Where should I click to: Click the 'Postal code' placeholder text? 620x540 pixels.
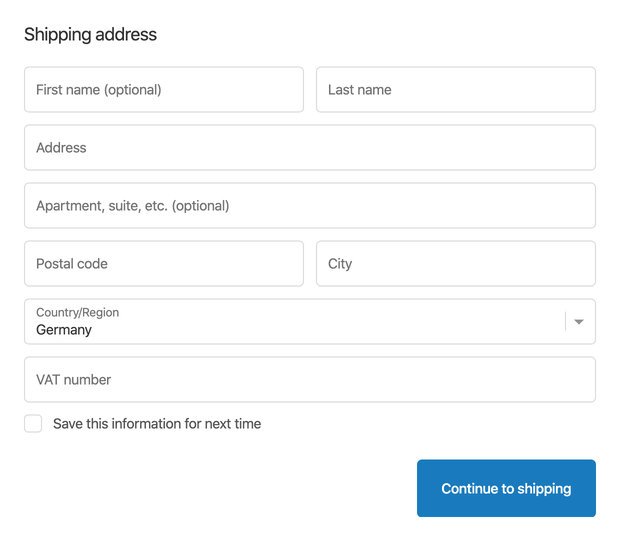click(72, 264)
